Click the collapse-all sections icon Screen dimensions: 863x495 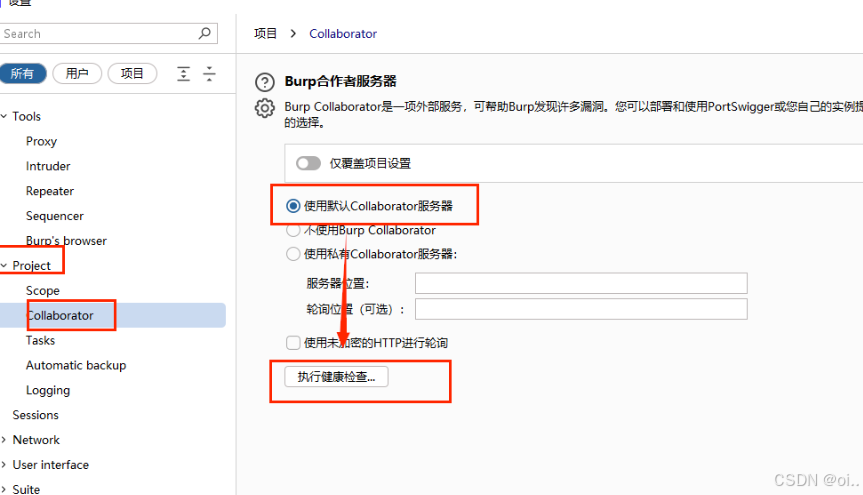point(209,73)
